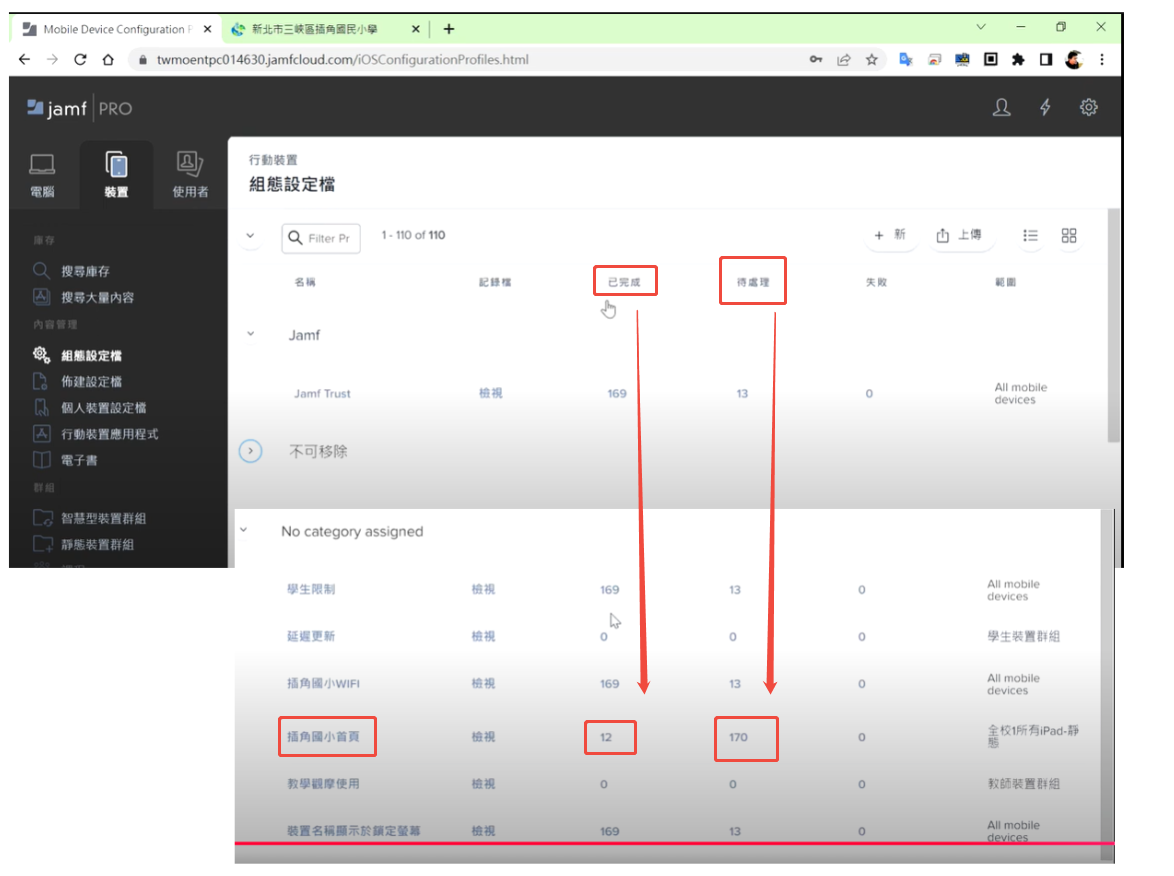Select 行動裝置應用程式 in the sidebar
This screenshot has height=876, width=1174.
[109, 434]
